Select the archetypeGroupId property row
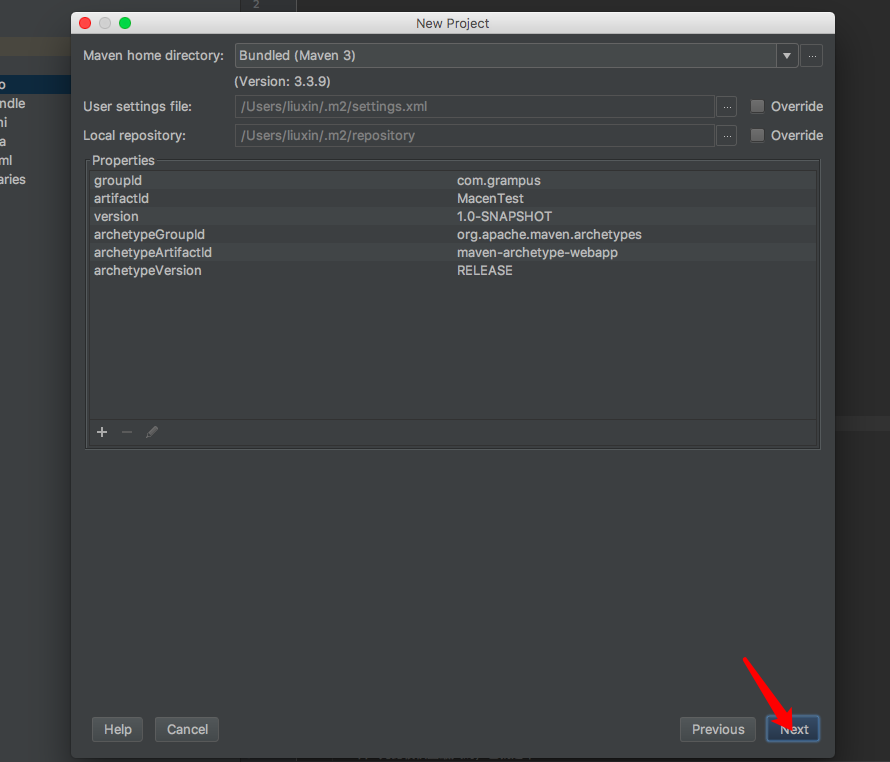Viewport: 890px width, 762px height. pyautogui.click(x=453, y=235)
